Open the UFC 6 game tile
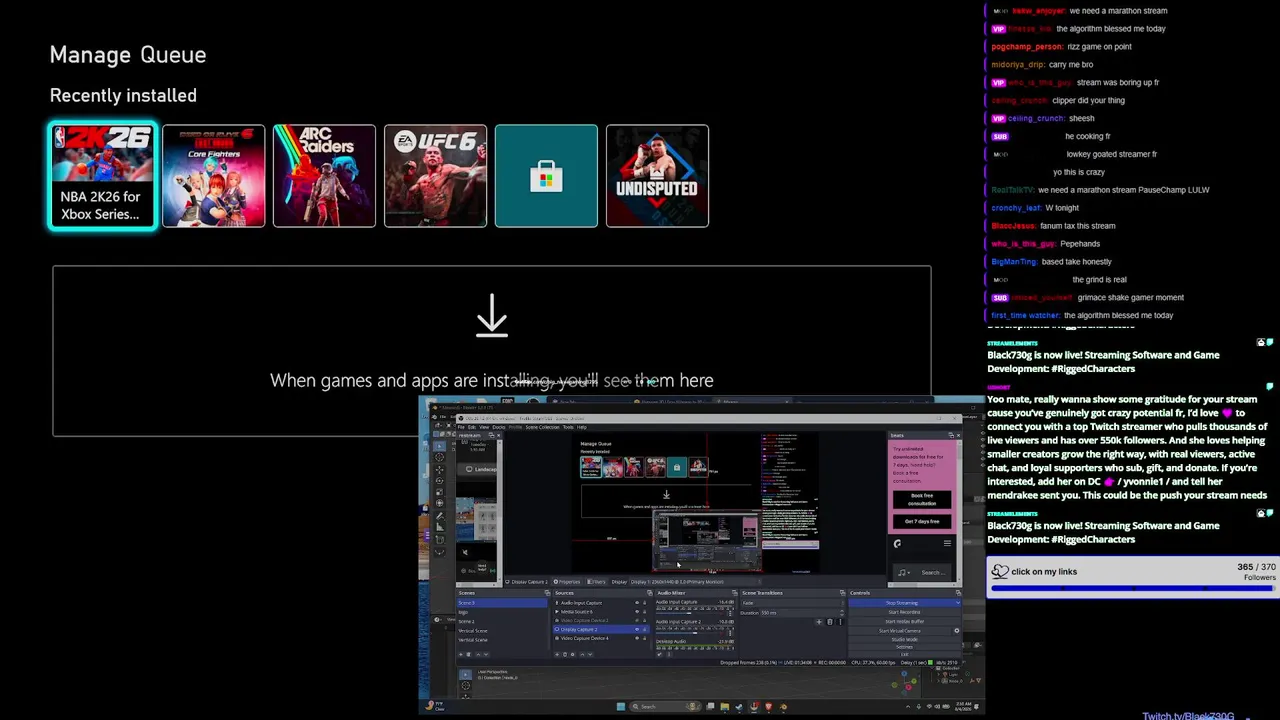 tap(435, 176)
